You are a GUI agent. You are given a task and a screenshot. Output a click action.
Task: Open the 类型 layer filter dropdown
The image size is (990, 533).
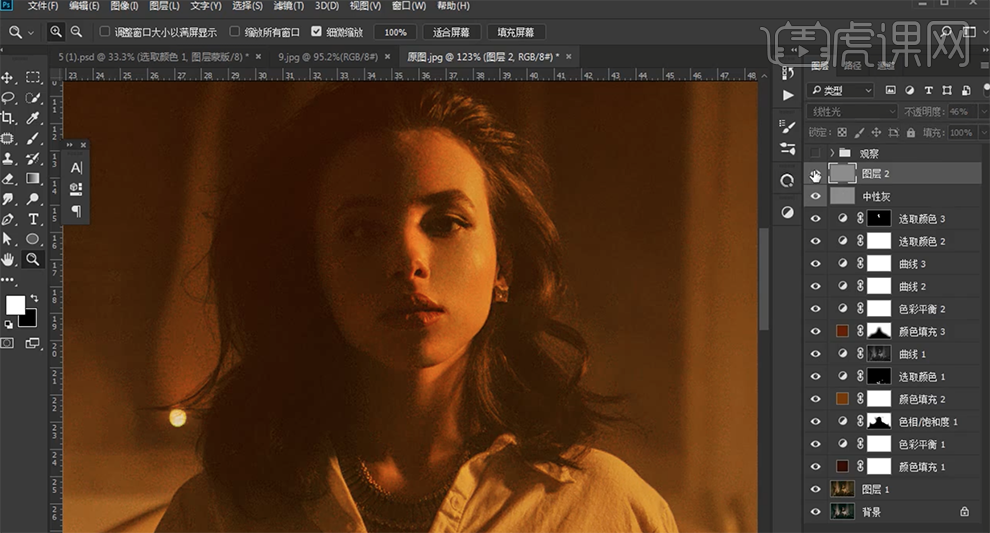pyautogui.click(x=841, y=91)
